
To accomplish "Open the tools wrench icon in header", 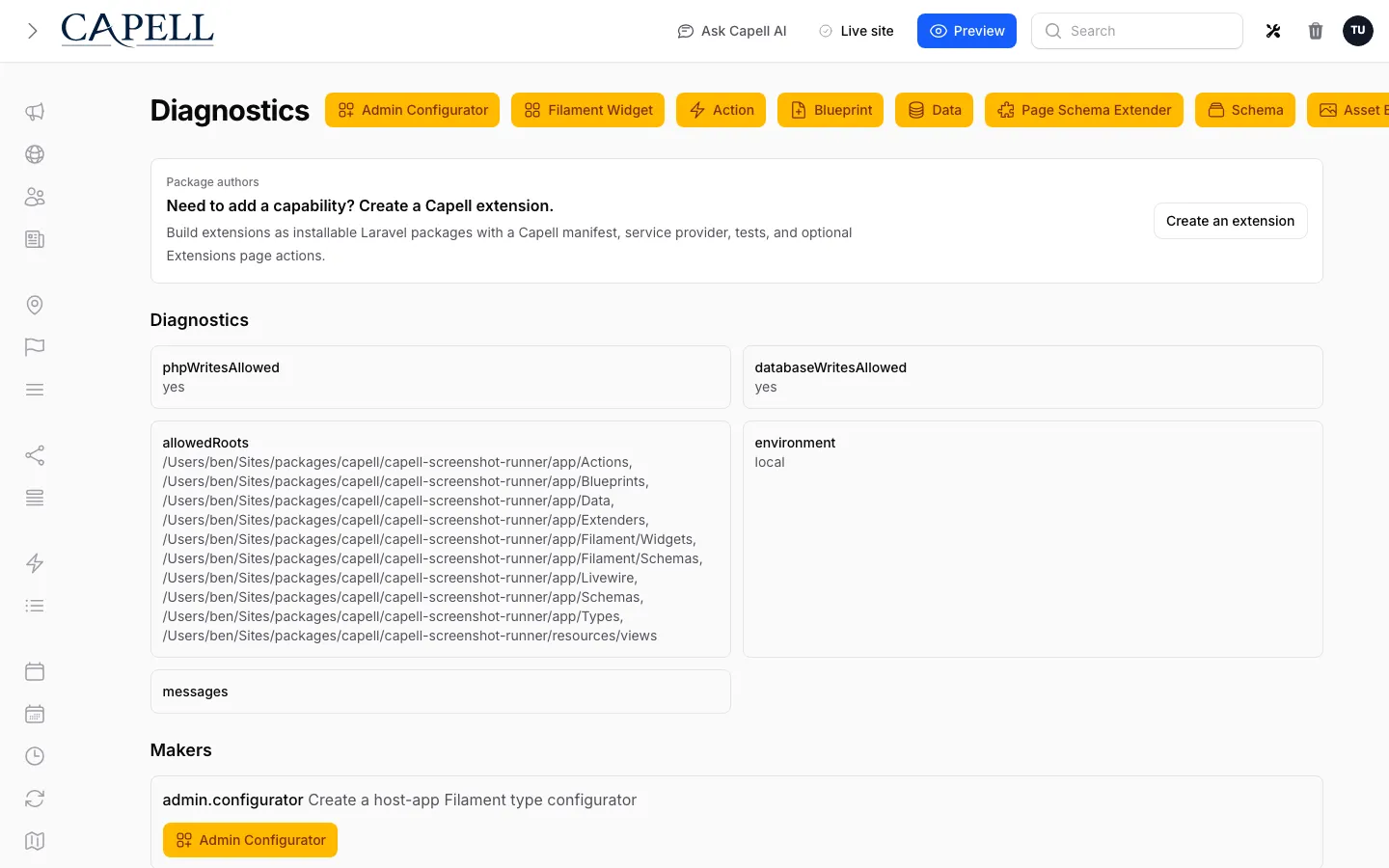I will pyautogui.click(x=1273, y=31).
